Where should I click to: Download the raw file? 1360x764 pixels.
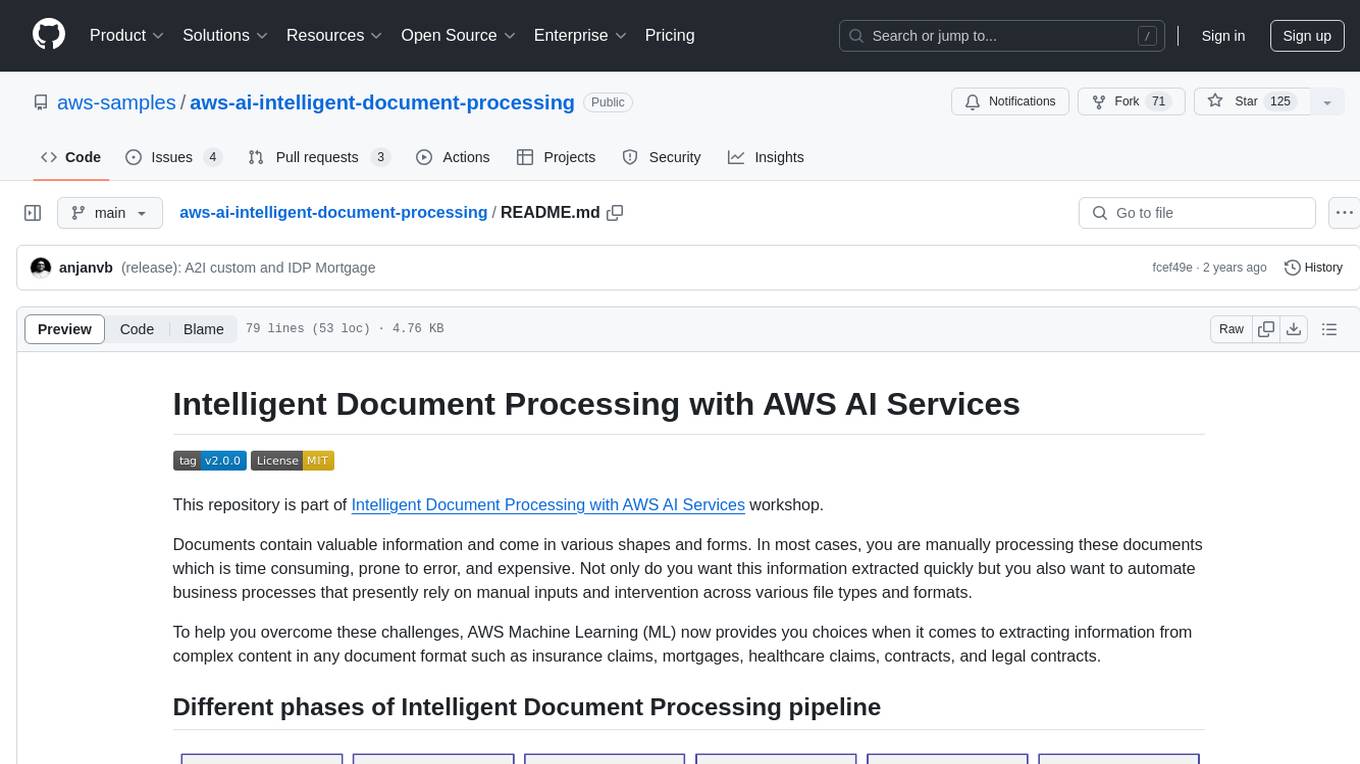pos(1294,329)
